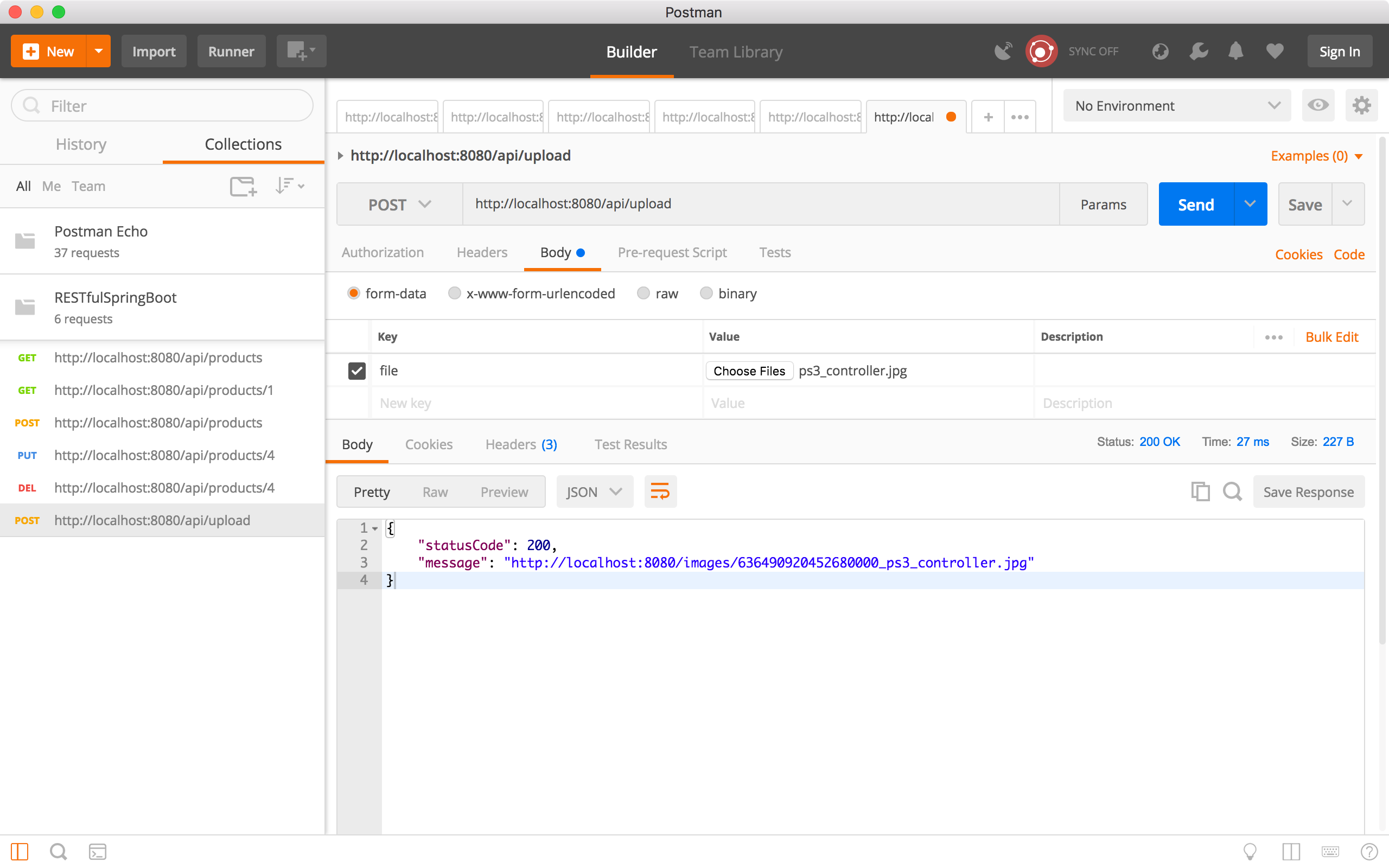Open keyboard shortcuts icon
This screenshot has width=1389, height=868.
(1330, 852)
